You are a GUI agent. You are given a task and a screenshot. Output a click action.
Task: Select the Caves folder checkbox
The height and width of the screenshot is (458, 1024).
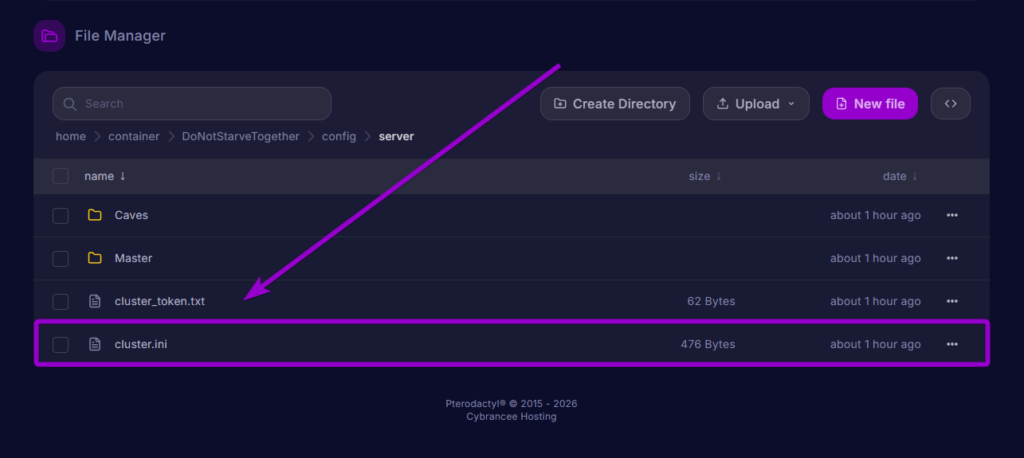pyautogui.click(x=61, y=216)
